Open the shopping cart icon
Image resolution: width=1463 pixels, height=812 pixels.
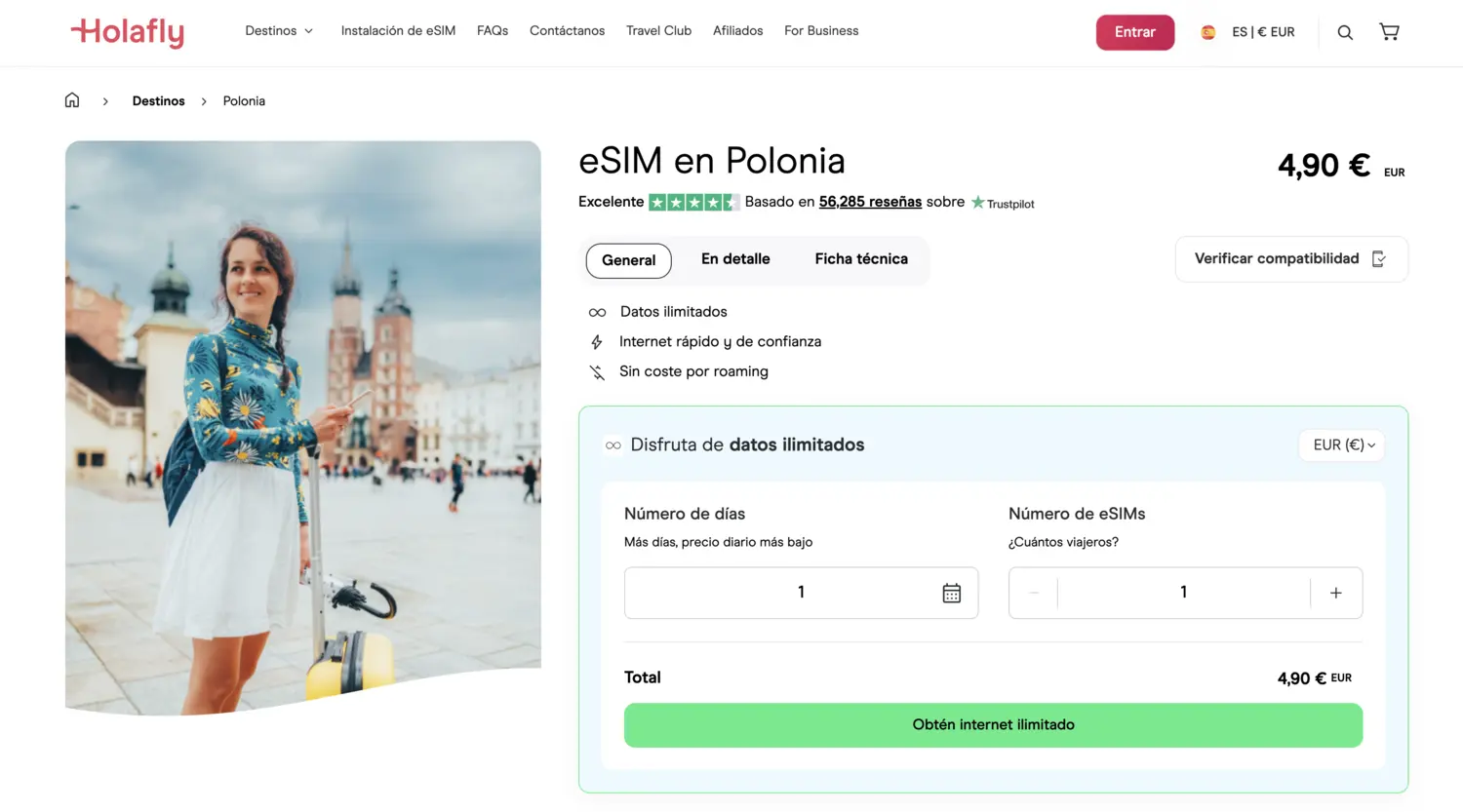tap(1389, 31)
